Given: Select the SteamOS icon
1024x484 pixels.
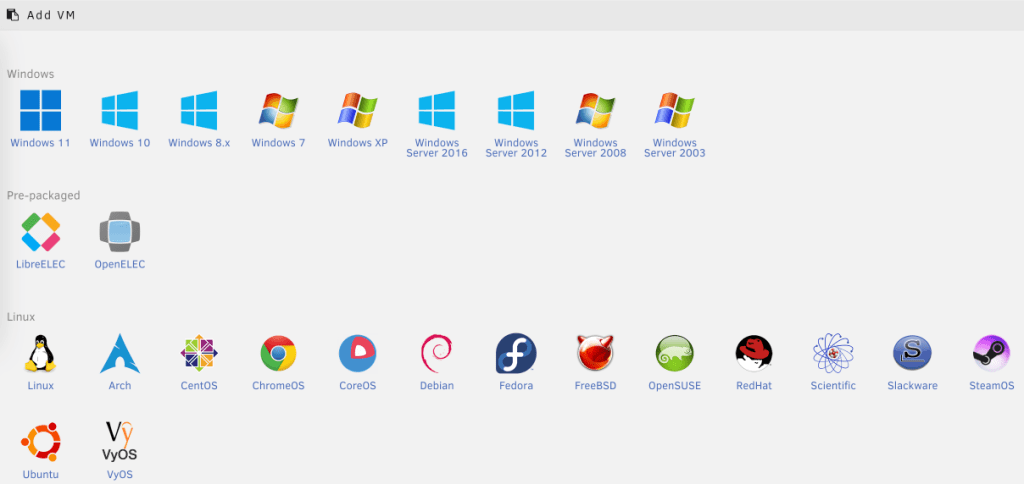Looking at the screenshot, I should 991,354.
